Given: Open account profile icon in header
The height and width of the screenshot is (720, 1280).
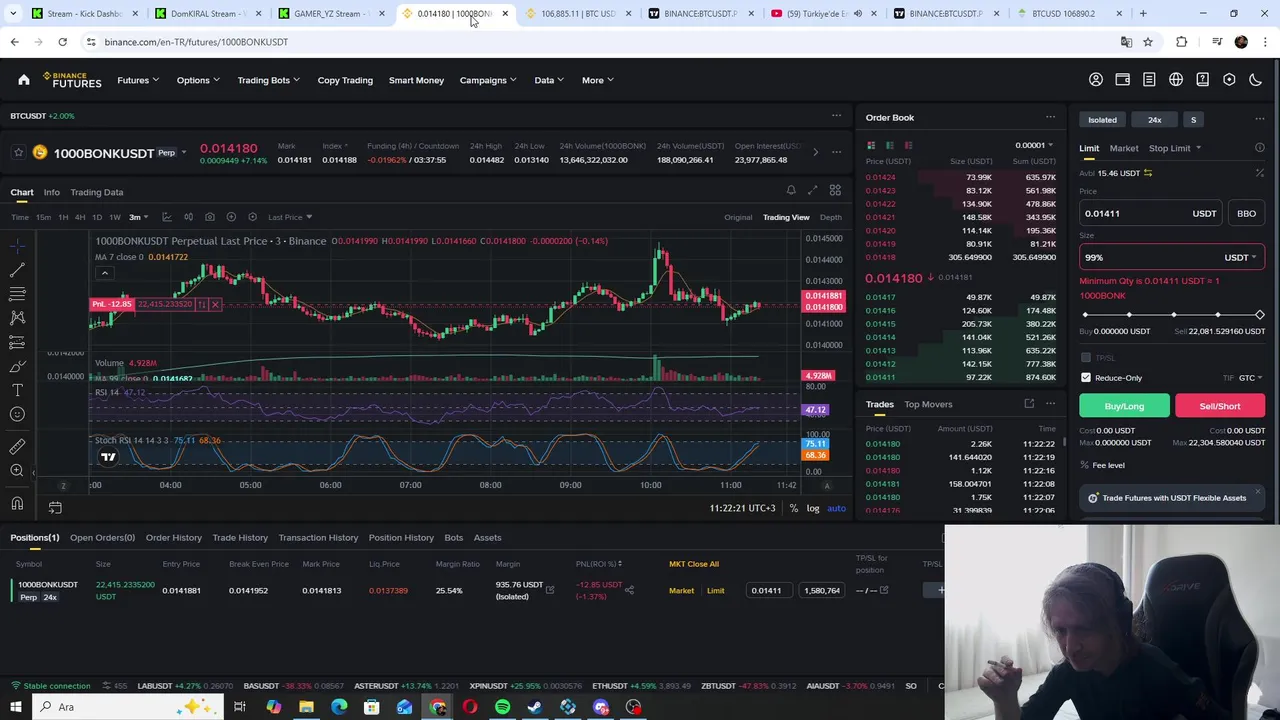Looking at the screenshot, I should coord(1096,80).
